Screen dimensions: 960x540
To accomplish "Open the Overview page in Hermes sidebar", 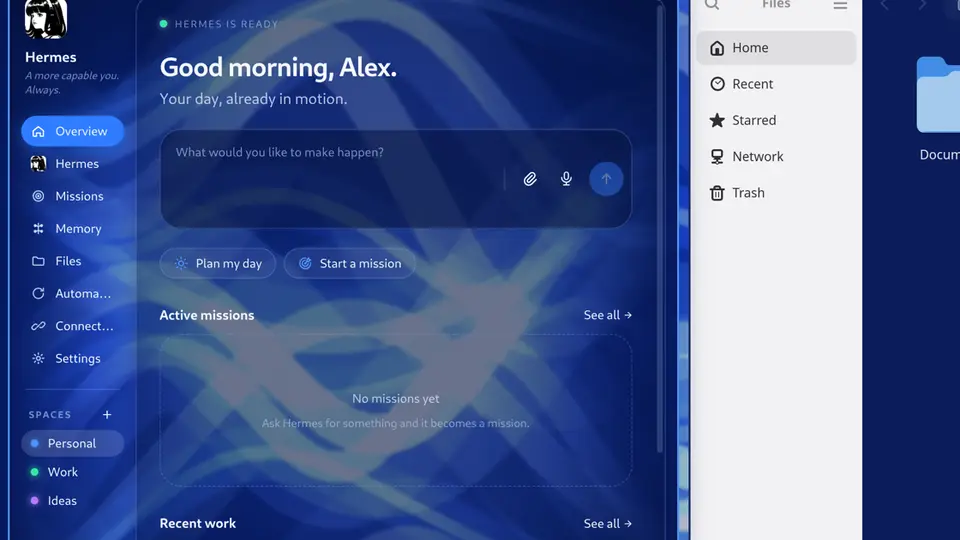I will click(x=72, y=131).
